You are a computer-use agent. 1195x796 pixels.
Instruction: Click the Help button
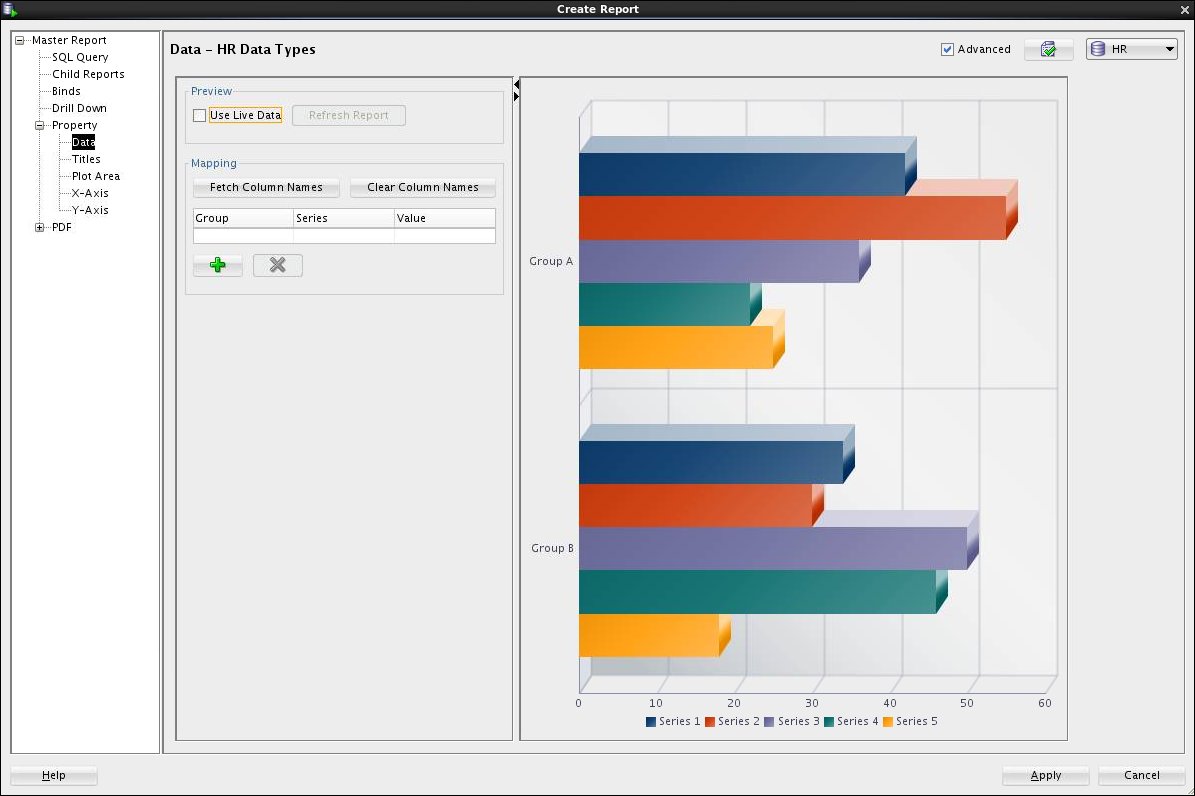click(x=53, y=775)
